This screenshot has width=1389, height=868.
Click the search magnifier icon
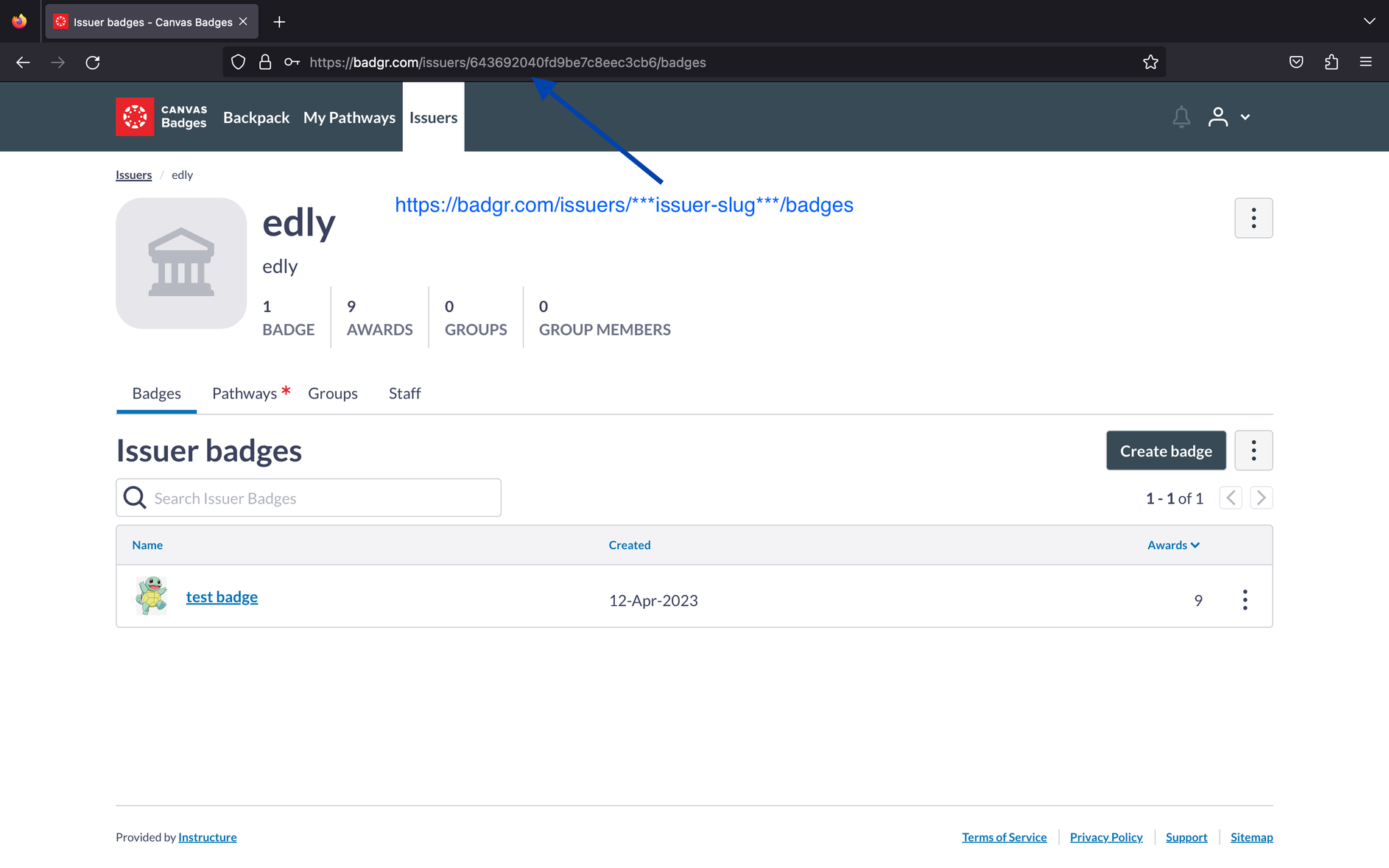(x=134, y=498)
